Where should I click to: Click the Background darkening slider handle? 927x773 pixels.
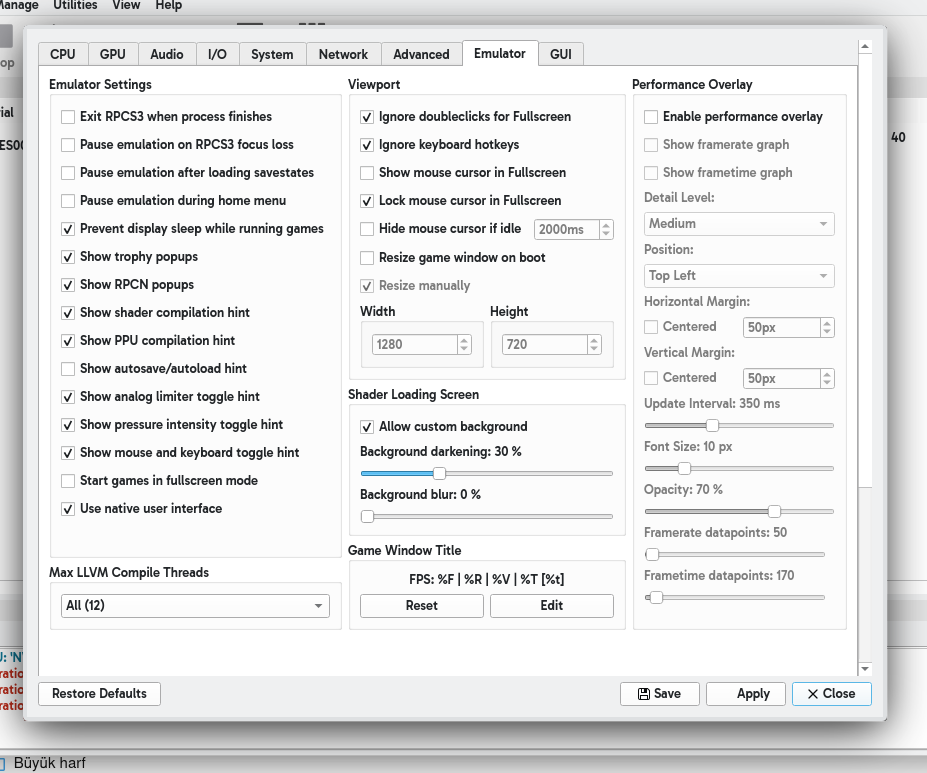point(439,473)
